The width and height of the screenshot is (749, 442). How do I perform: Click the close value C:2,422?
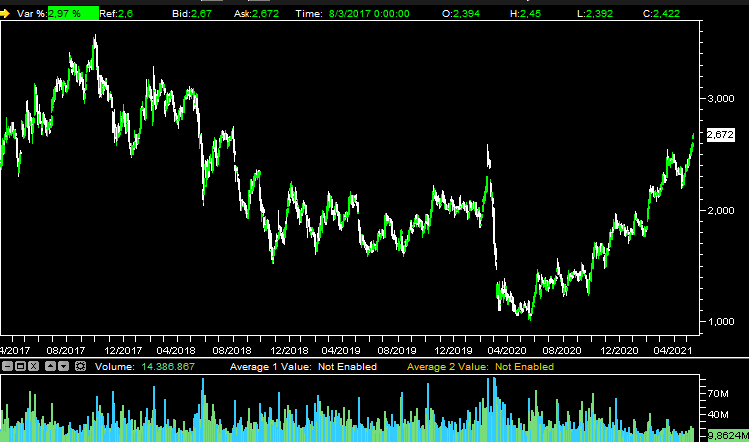tap(661, 13)
